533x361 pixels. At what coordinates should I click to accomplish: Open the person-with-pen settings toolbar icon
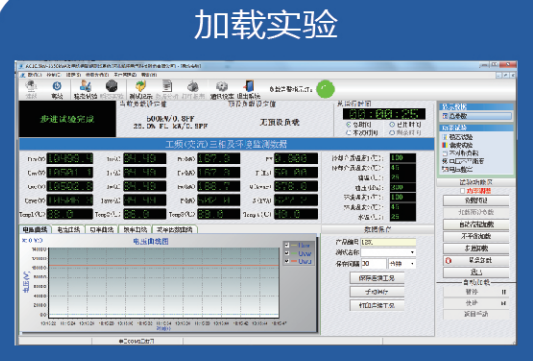[85, 86]
